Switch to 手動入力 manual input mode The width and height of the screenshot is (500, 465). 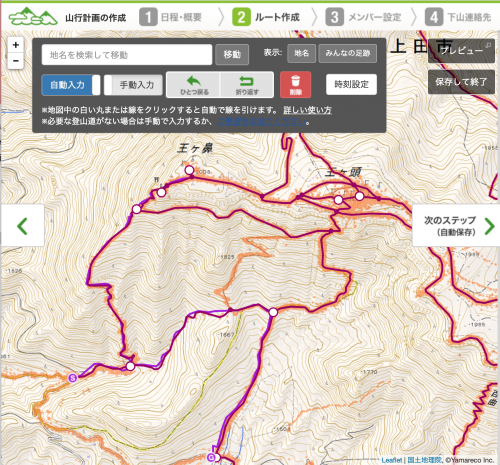click(133, 85)
